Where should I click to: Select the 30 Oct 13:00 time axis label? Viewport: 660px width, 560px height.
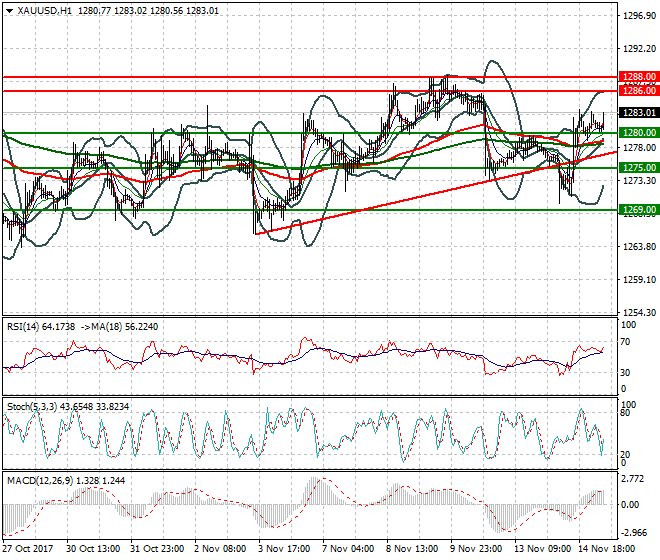click(x=93, y=549)
